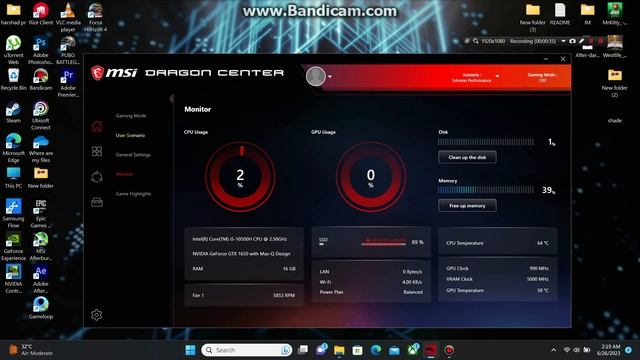The height and width of the screenshot is (360, 640).
Task: Click the user profile avatar
Action: click(316, 76)
